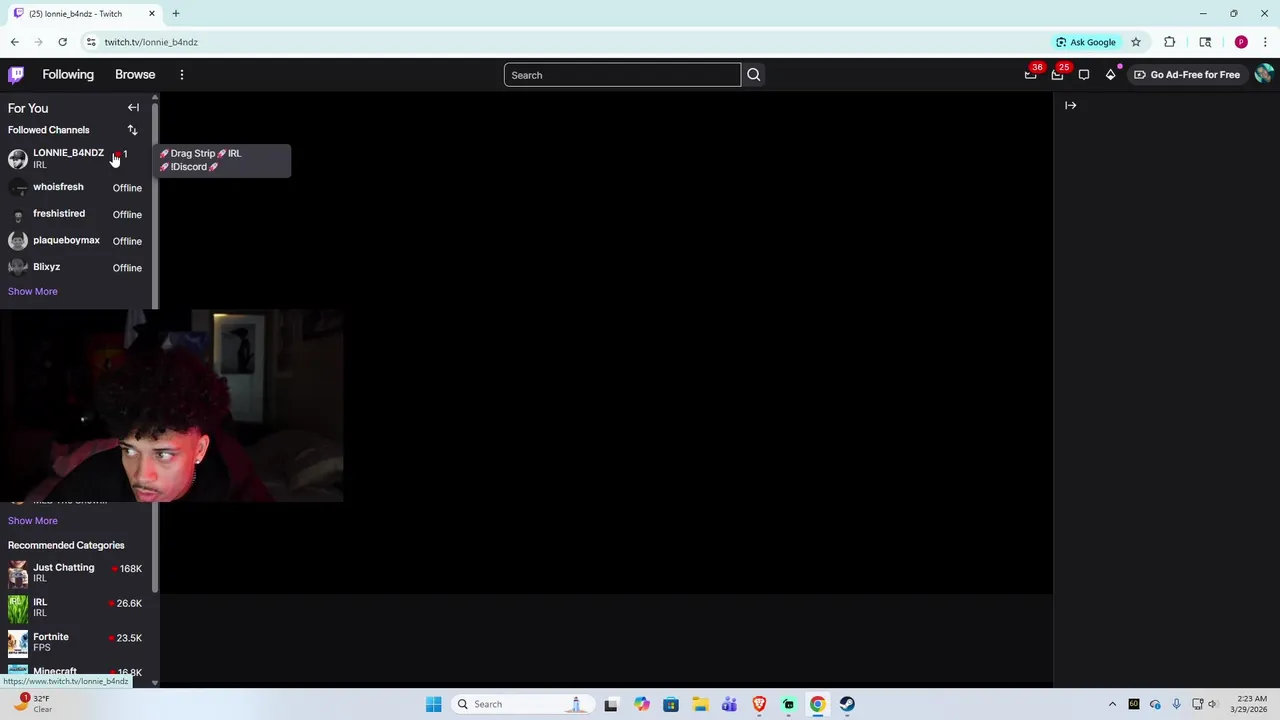This screenshot has width=1280, height=720.
Task: Open the weather widget showing 32°F
Action: pyautogui.click(x=32, y=704)
